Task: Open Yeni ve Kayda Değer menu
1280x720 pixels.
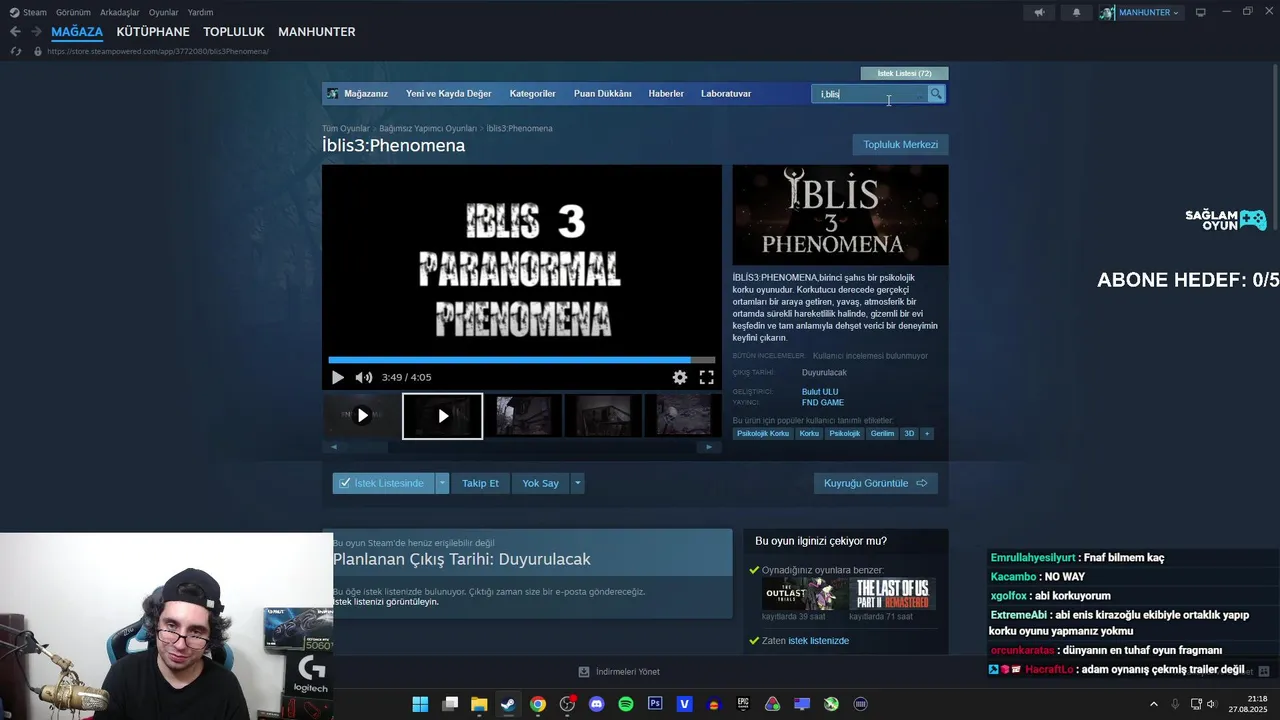Action: [x=449, y=94]
